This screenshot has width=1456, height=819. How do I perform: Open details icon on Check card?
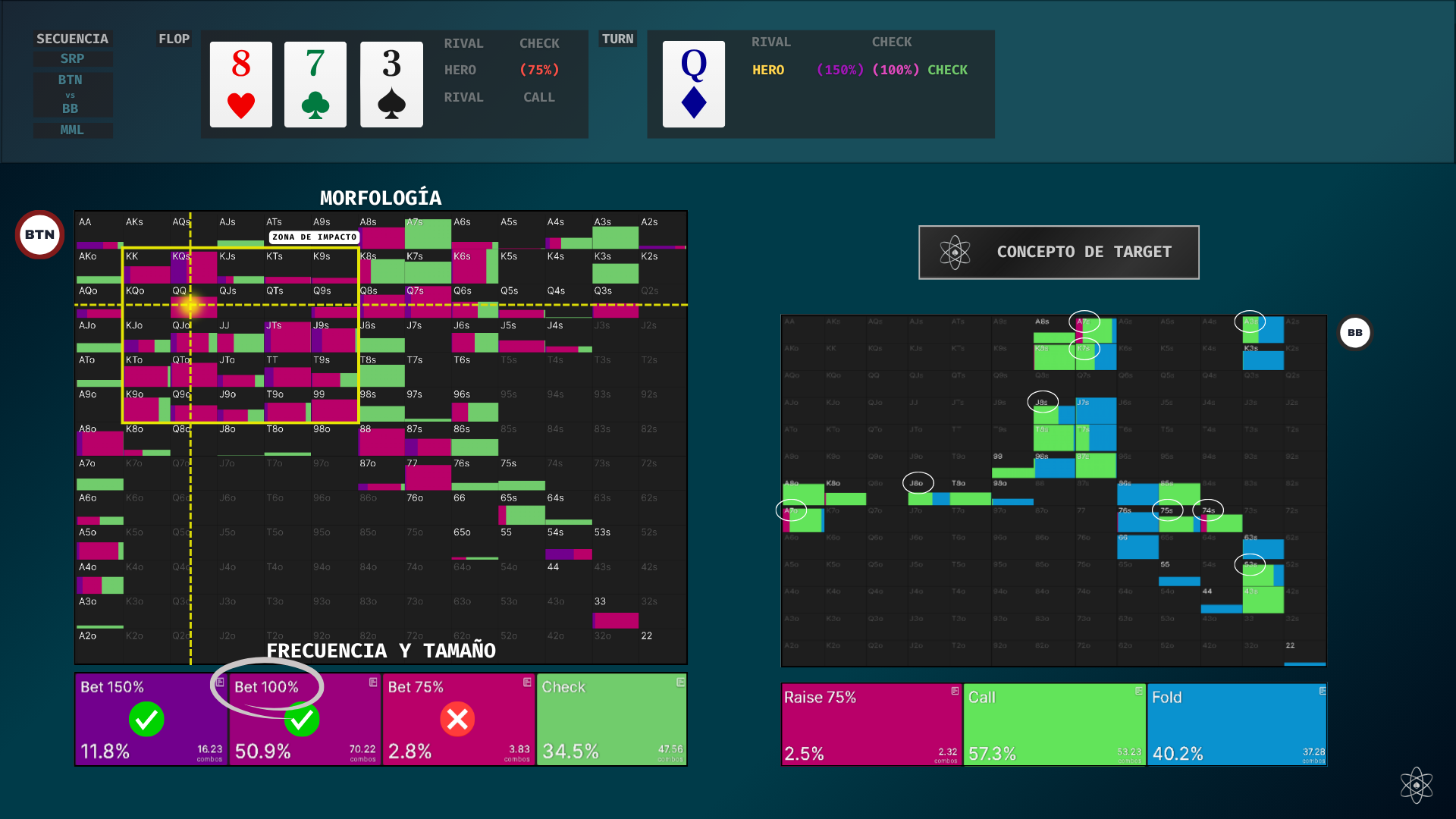point(680,682)
